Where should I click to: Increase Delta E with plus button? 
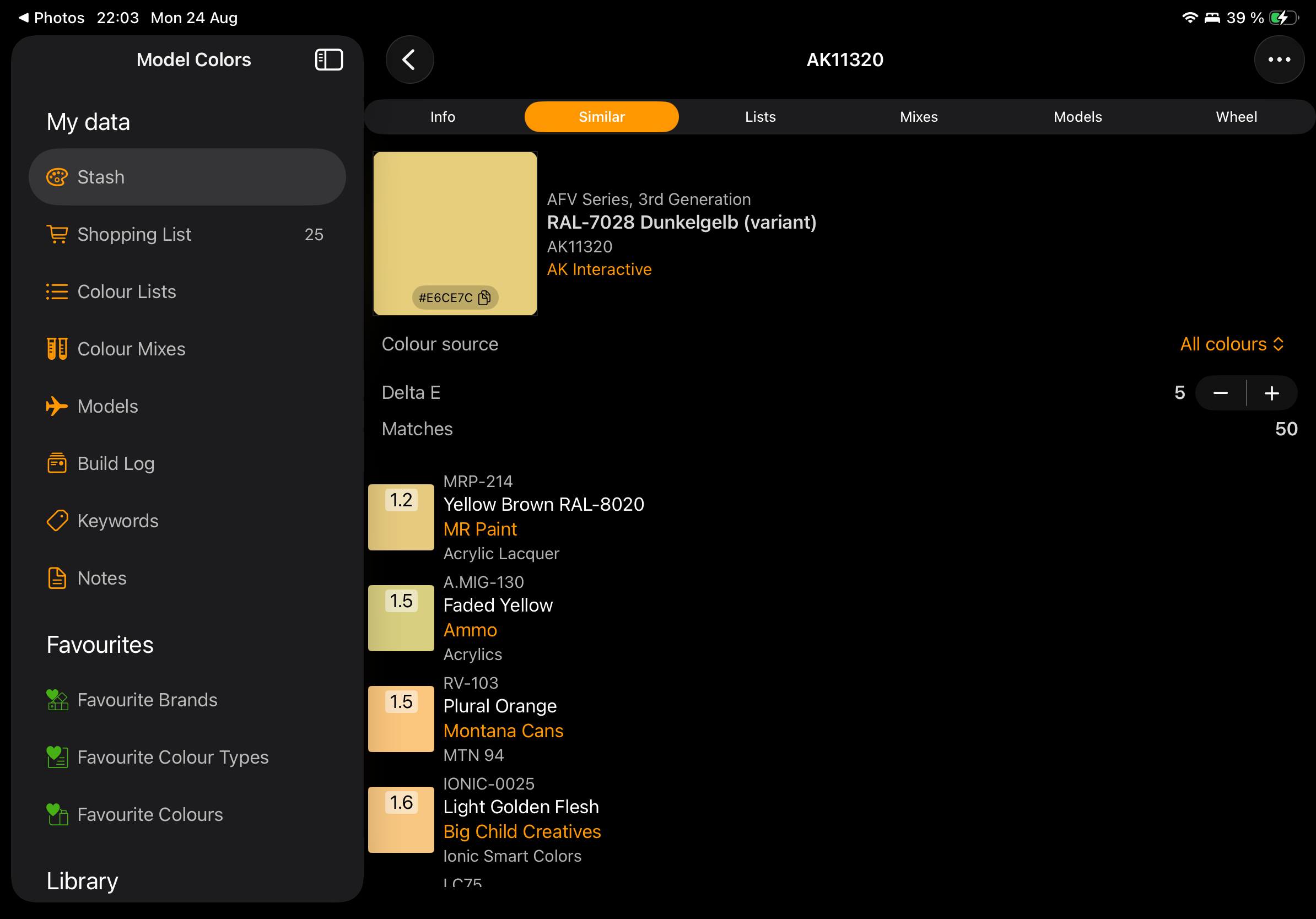click(1272, 393)
